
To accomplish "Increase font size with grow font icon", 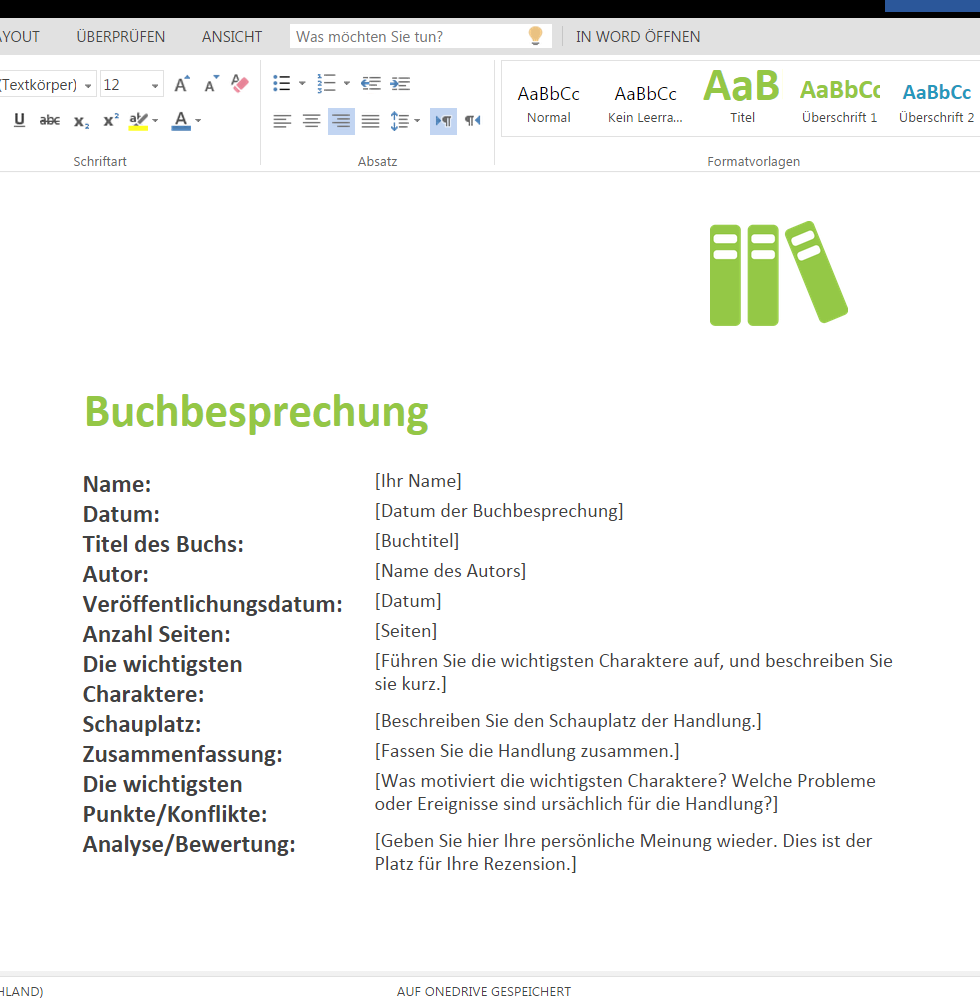I will 182,84.
